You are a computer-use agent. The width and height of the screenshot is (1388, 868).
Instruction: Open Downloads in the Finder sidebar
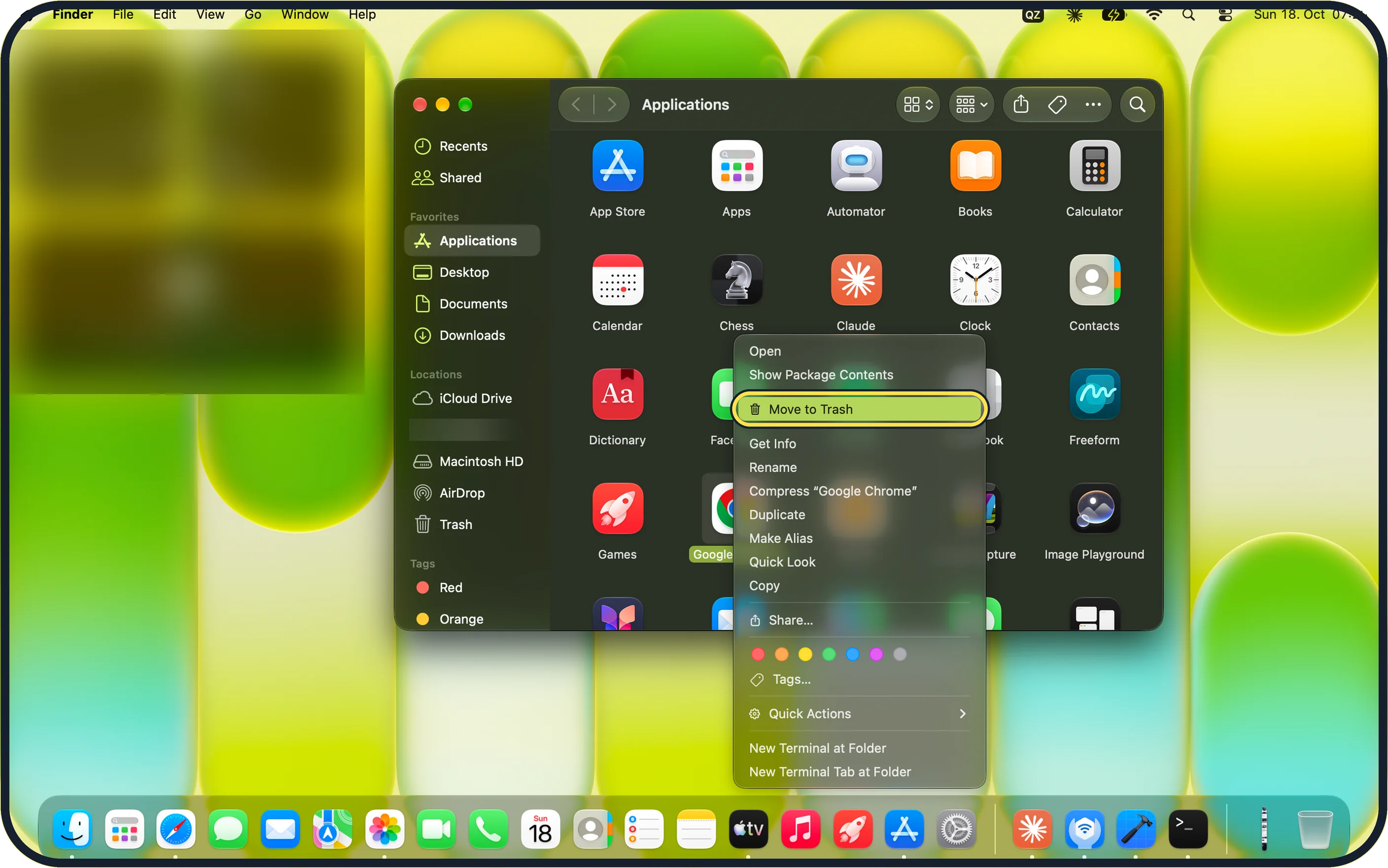[472, 335]
